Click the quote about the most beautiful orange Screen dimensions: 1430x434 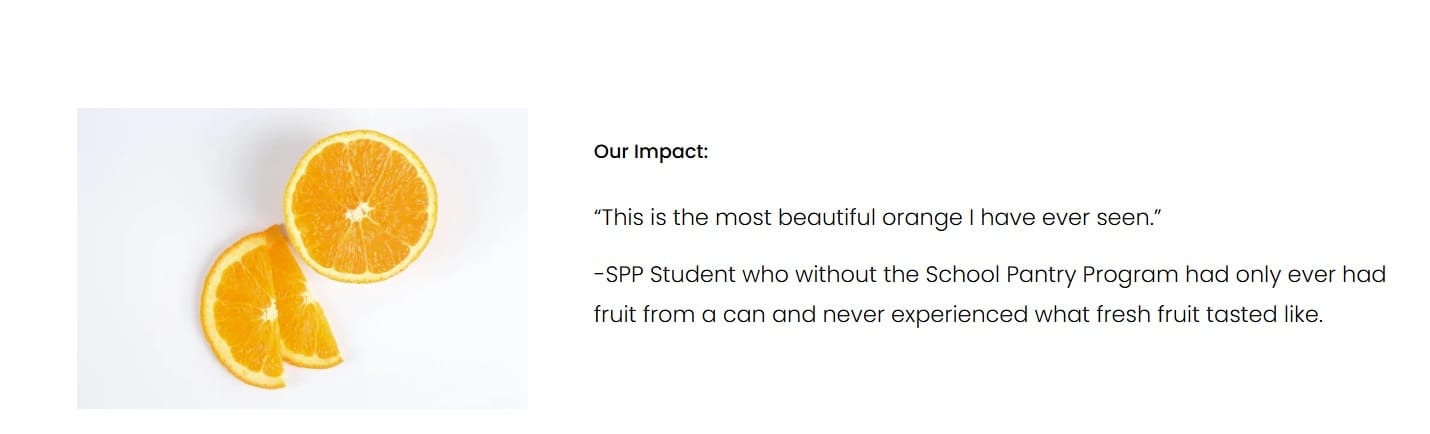tap(877, 218)
